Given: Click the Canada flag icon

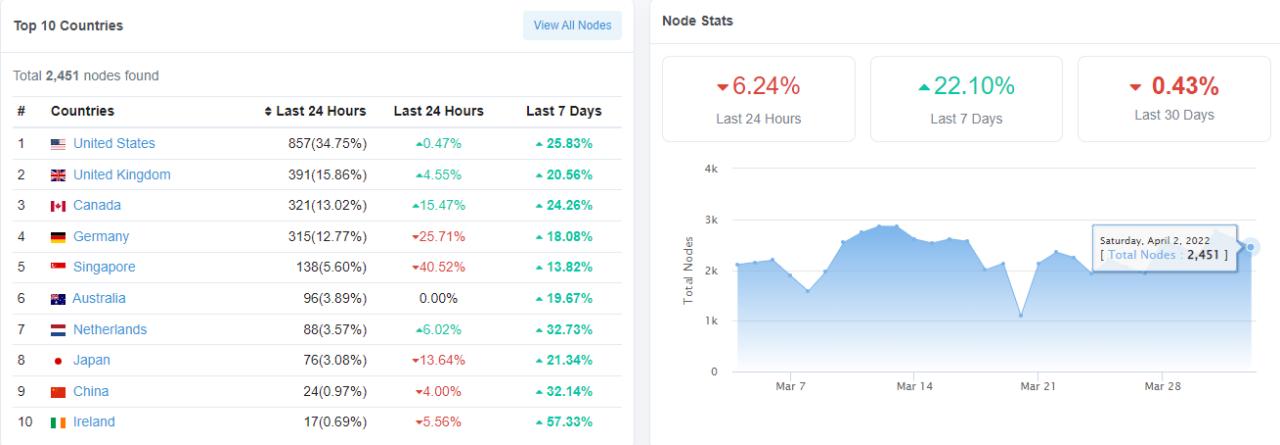Looking at the screenshot, I should (58, 206).
